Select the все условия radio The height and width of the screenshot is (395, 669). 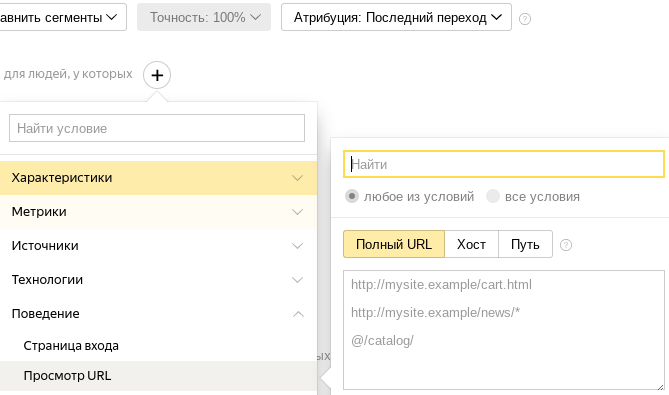[493, 197]
